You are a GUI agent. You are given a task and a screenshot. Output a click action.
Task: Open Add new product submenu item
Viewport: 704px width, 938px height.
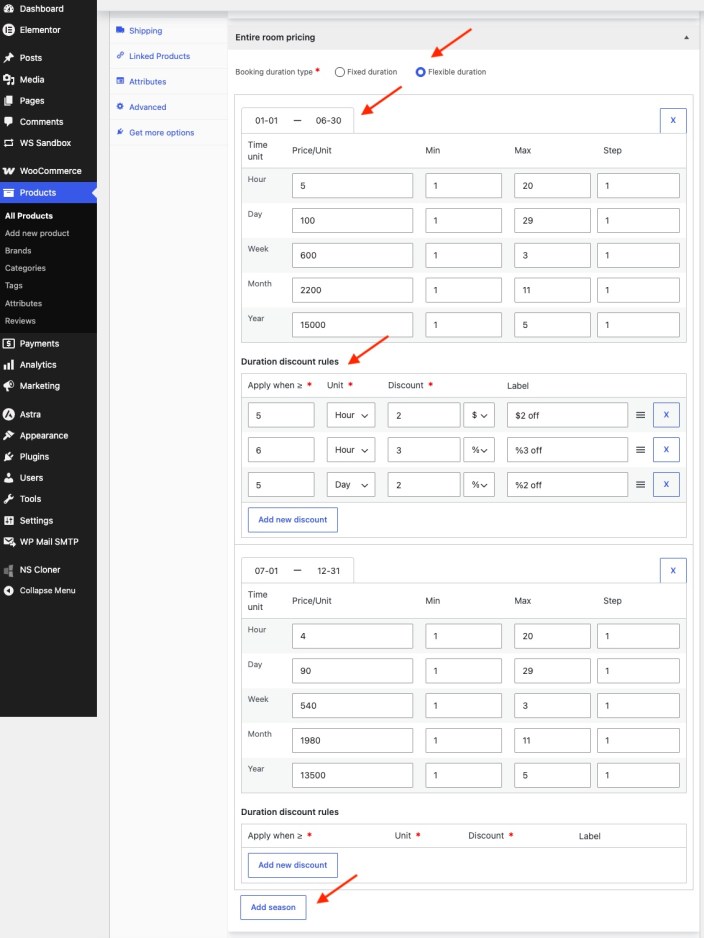[x=37, y=233]
